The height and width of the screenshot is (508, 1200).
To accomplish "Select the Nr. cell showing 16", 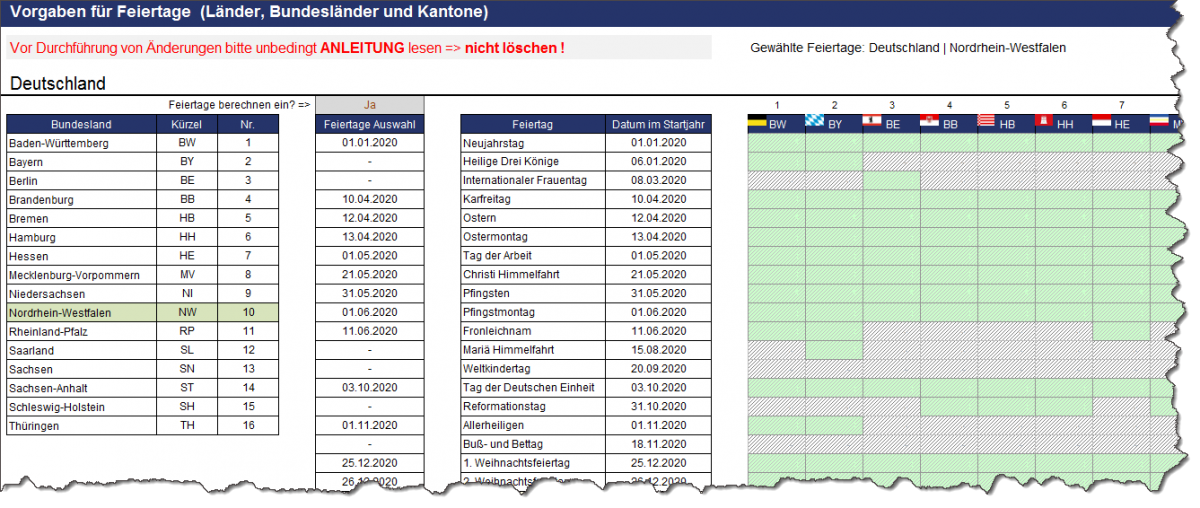I will (x=248, y=427).
